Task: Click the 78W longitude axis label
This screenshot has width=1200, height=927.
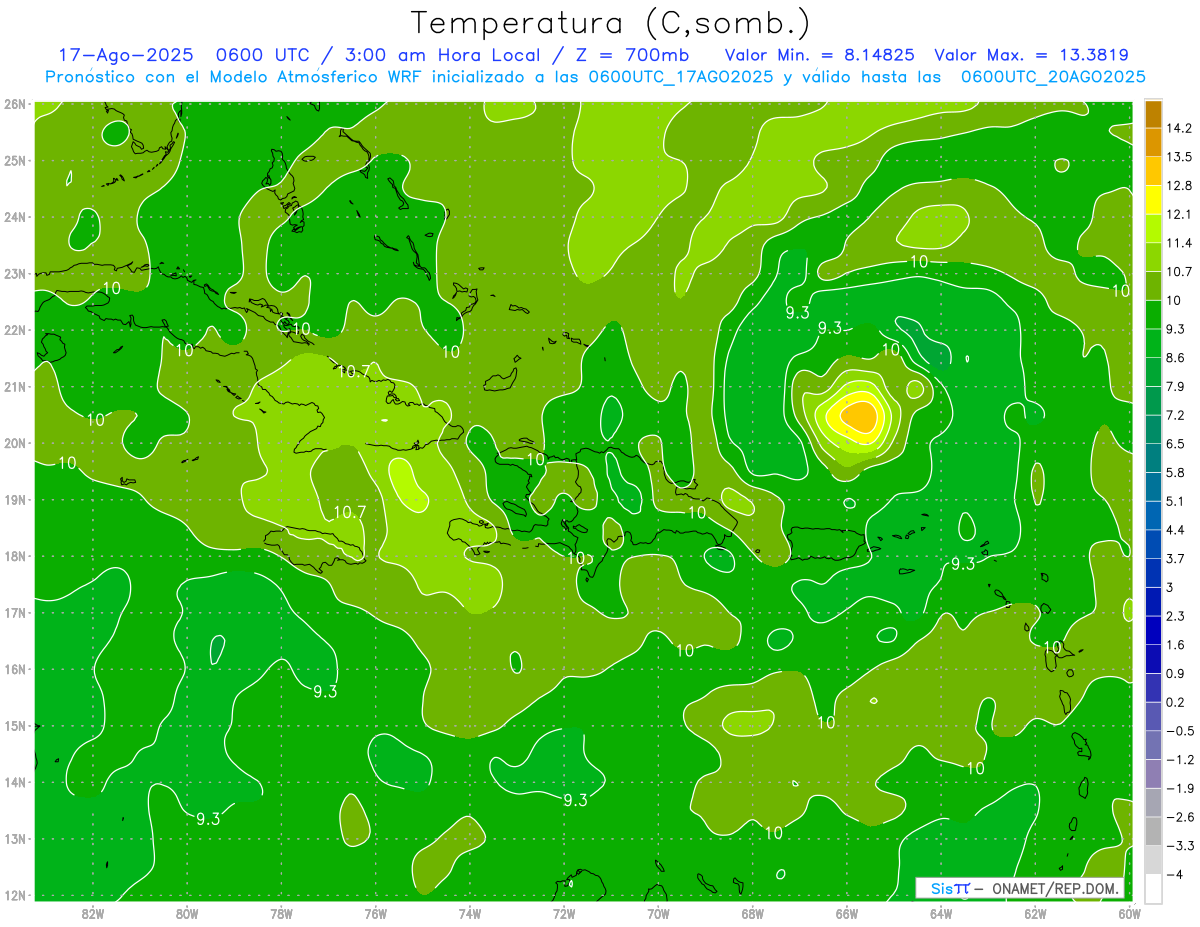Action: click(281, 914)
